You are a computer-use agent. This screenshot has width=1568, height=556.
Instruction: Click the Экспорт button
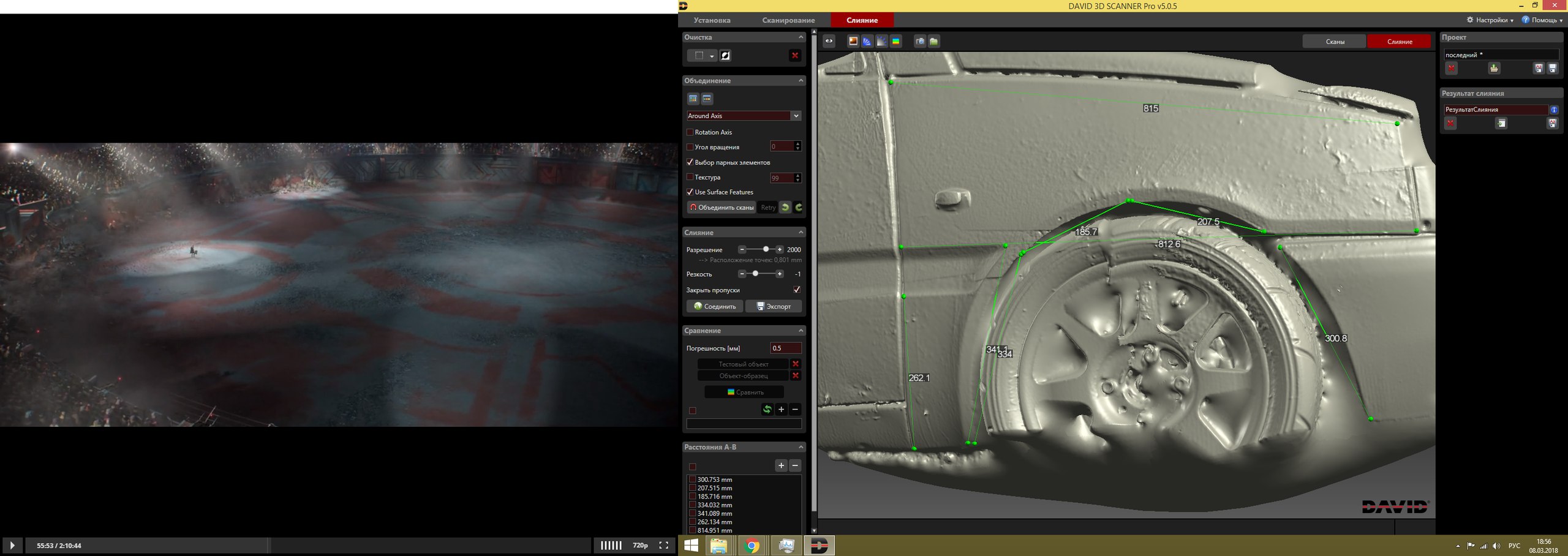point(774,306)
